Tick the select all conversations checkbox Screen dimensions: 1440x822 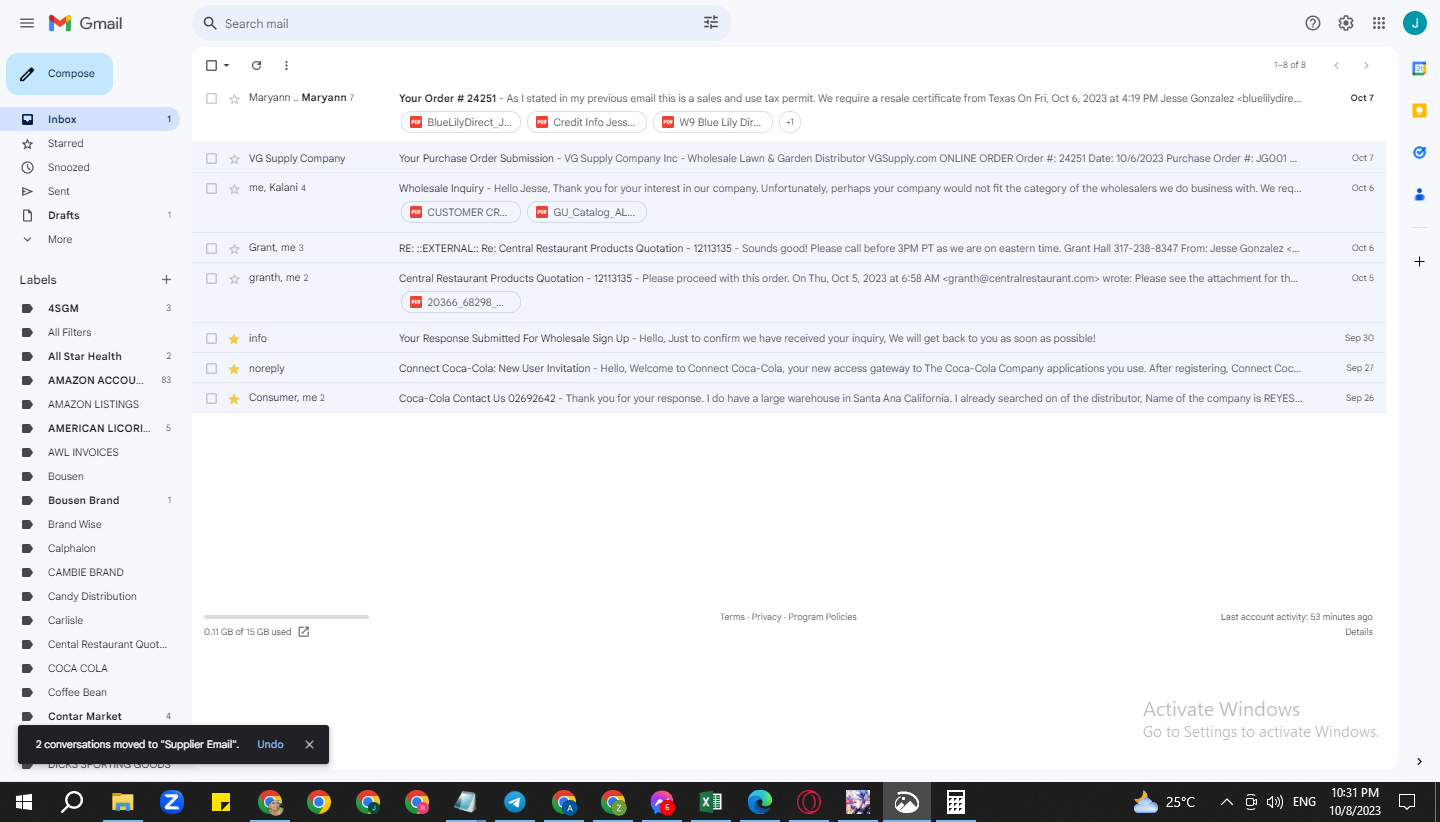(x=211, y=65)
